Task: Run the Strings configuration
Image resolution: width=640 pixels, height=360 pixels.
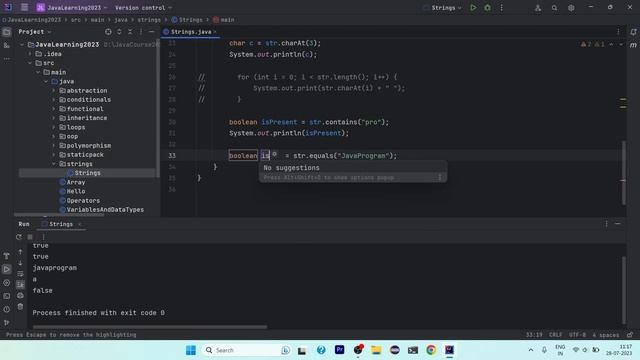Action: coord(473,7)
